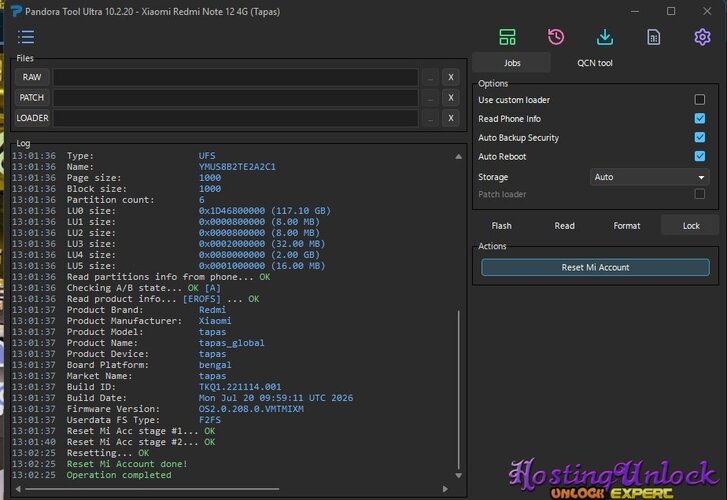Click Userdata FS Type value 'F2FS'
The image size is (727, 500).
click(210, 420)
